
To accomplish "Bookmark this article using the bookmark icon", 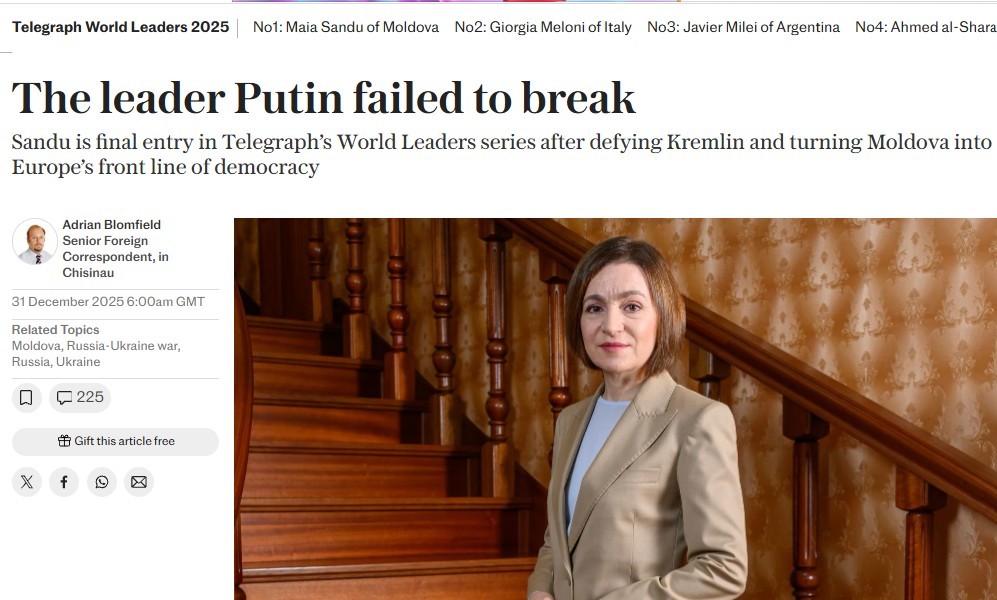I will tap(26, 397).
